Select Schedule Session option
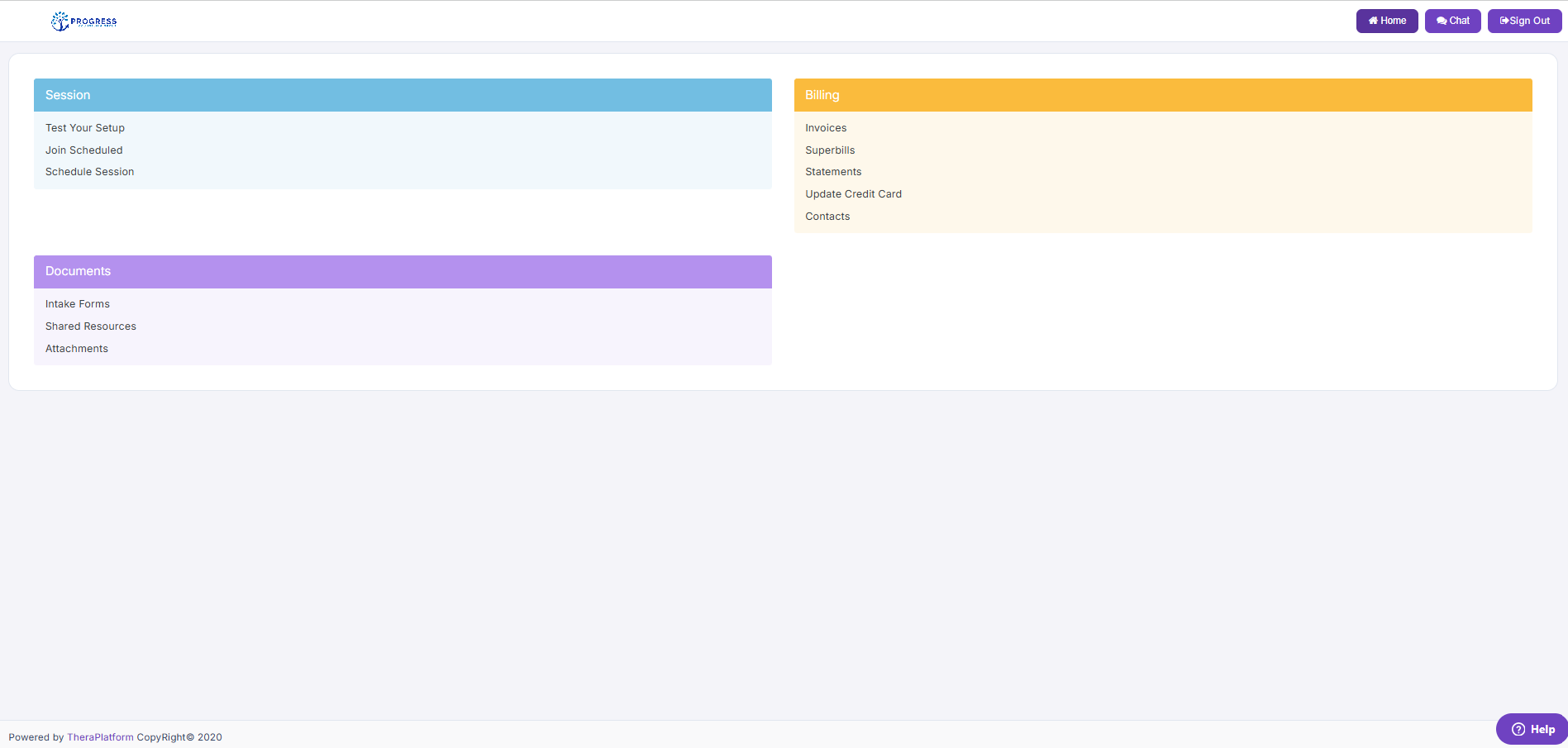 [x=89, y=172]
